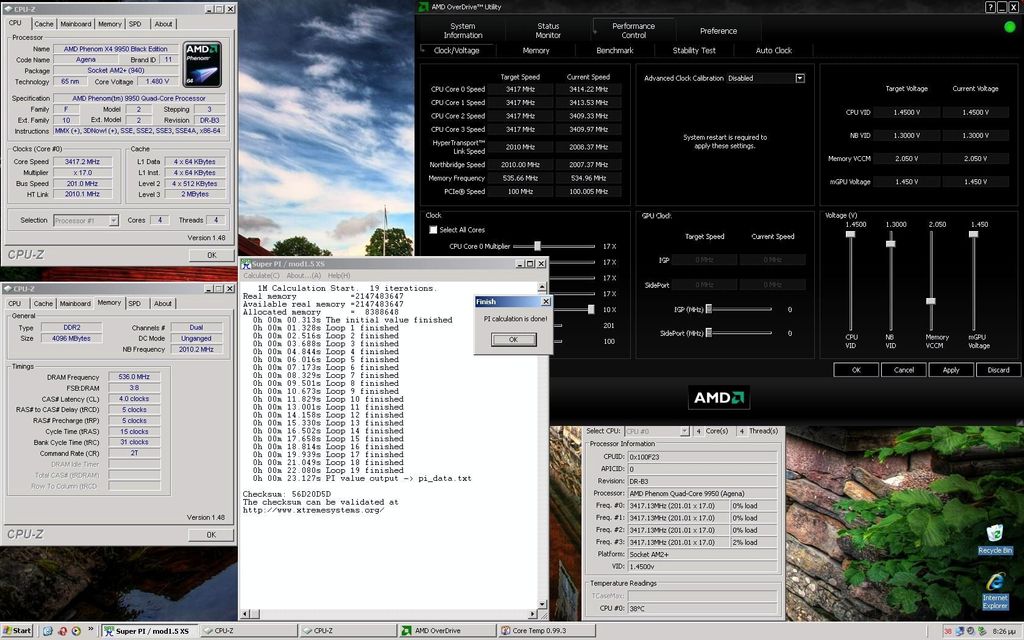Open the SPD tab in top CPU-Z

coord(135,24)
